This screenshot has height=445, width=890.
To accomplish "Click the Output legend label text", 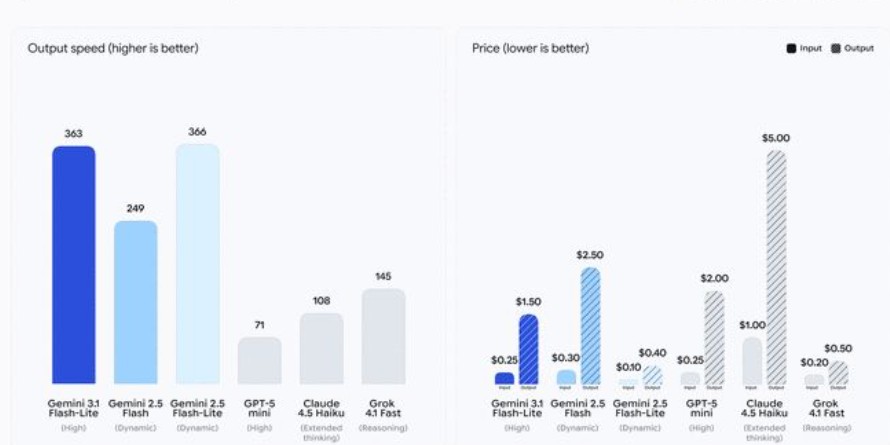I will 858,48.
